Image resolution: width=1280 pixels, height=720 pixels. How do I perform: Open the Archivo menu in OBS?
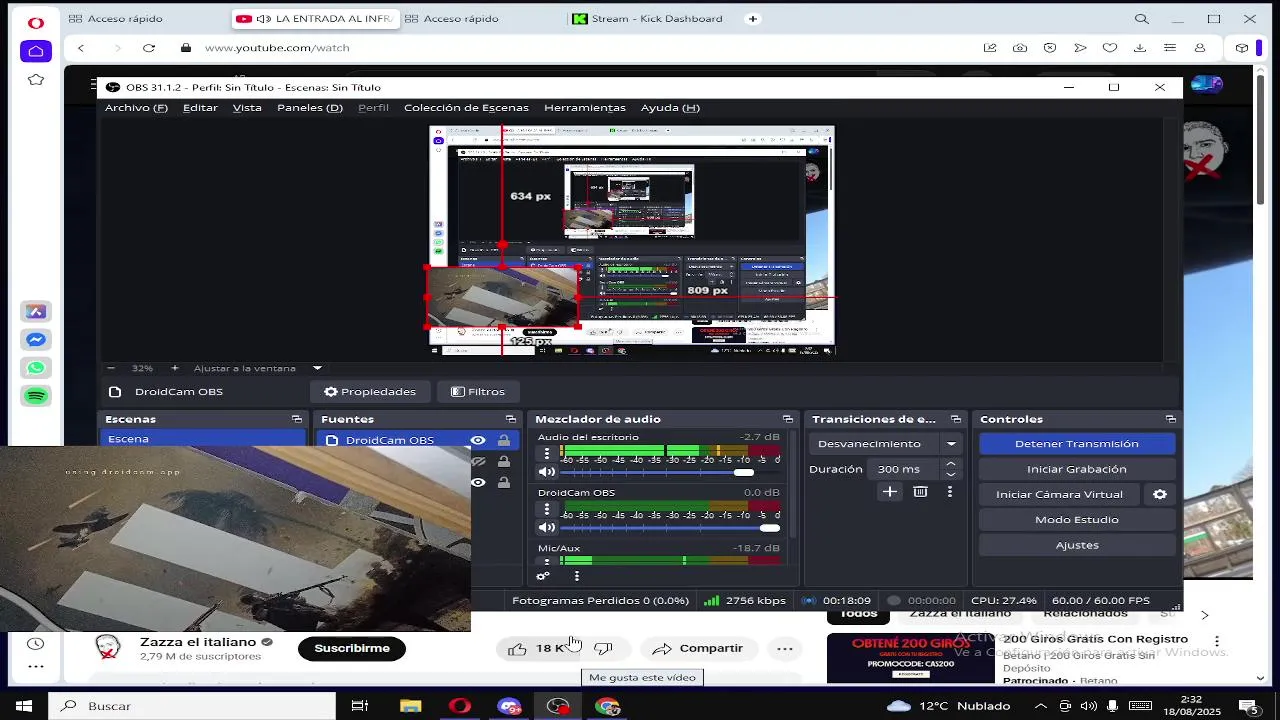coord(136,108)
